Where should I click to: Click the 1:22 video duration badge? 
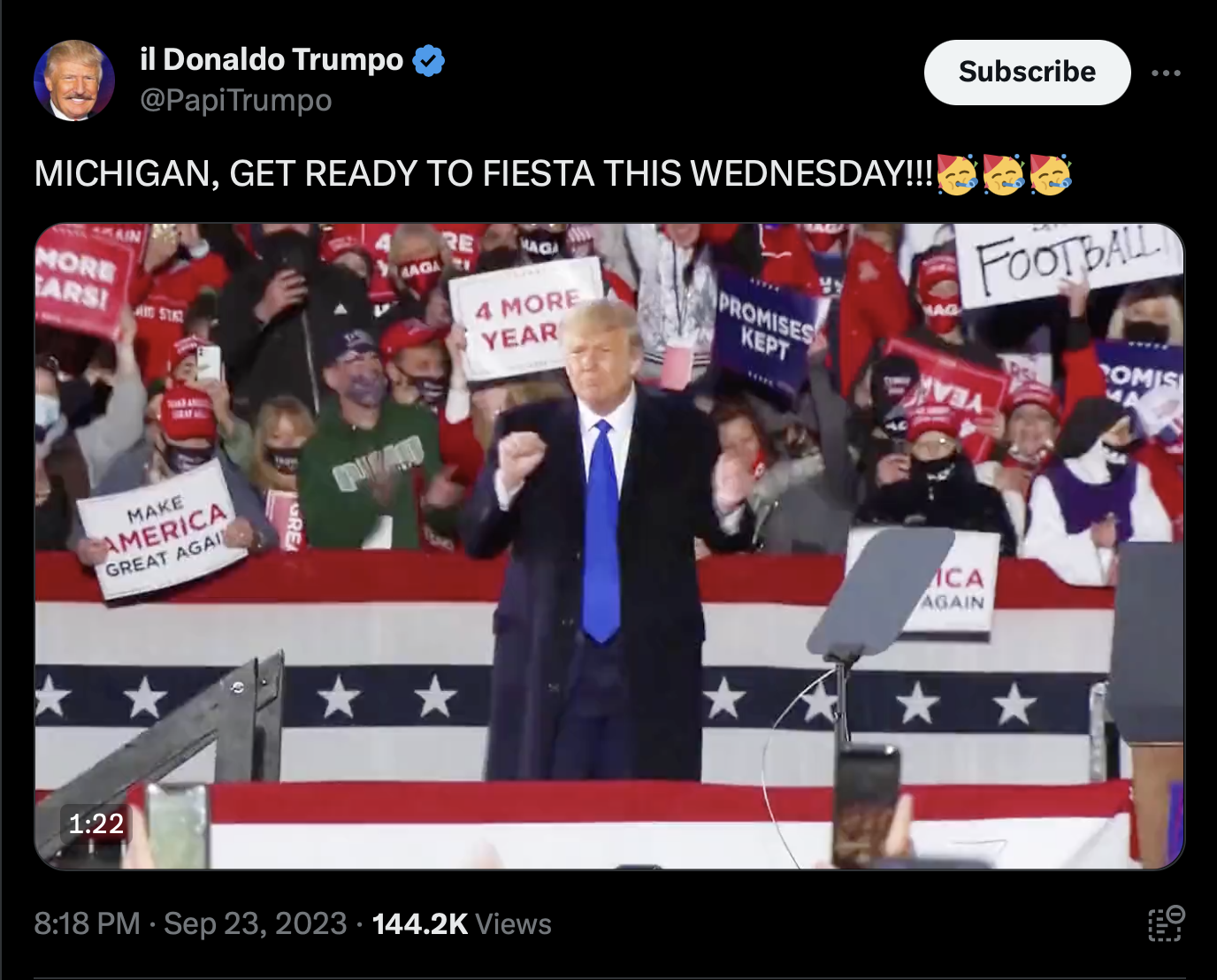(x=96, y=823)
